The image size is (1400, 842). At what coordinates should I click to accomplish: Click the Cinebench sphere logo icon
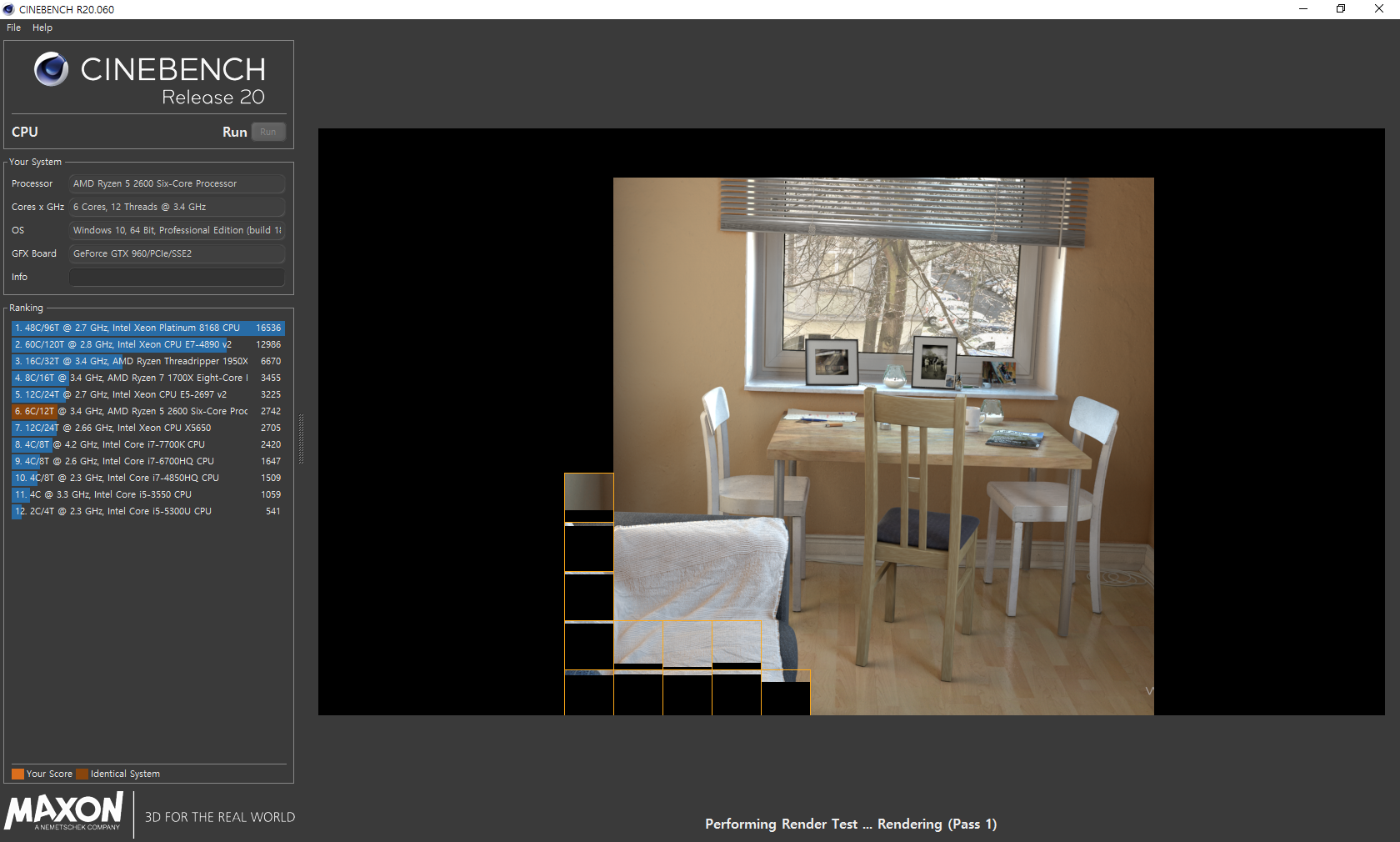point(51,68)
